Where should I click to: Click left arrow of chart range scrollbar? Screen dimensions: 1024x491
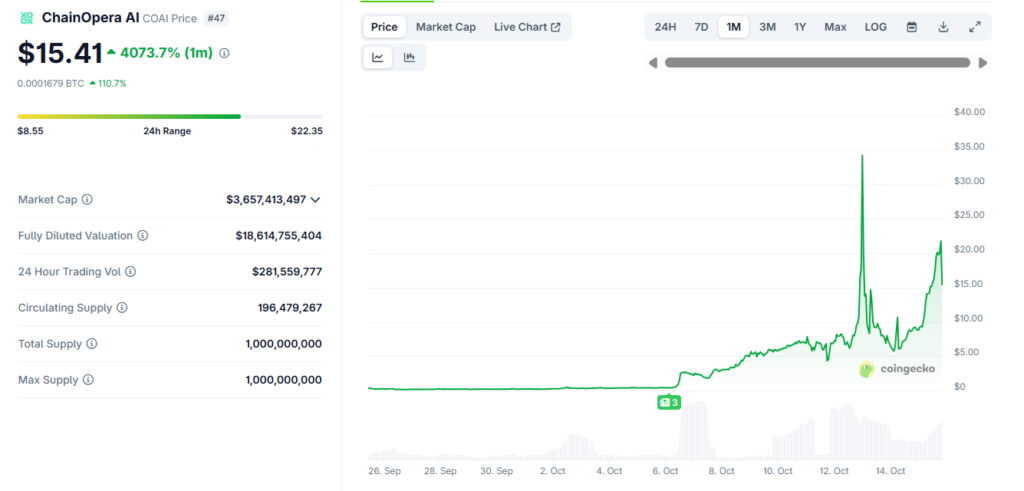tap(652, 63)
